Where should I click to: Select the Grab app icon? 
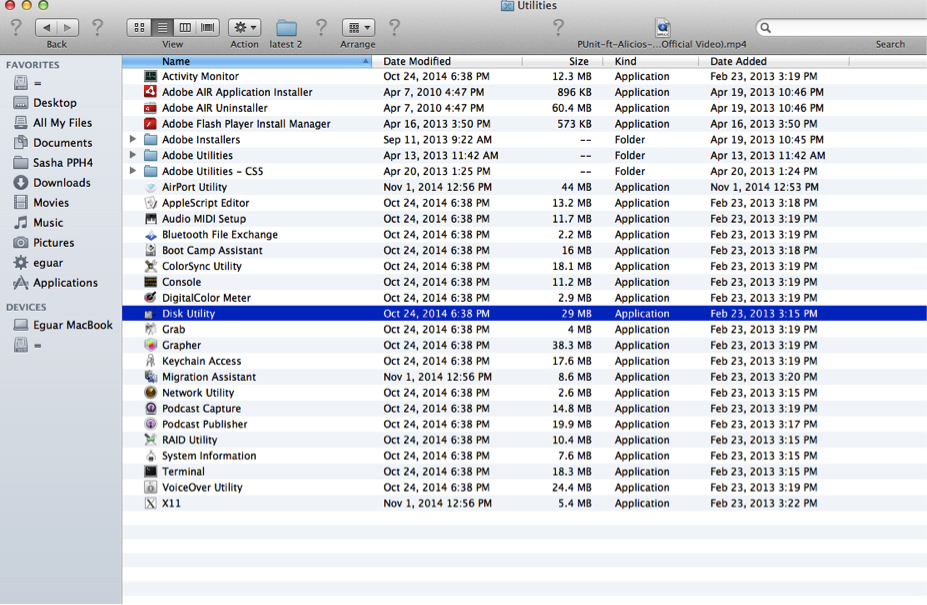pos(151,329)
